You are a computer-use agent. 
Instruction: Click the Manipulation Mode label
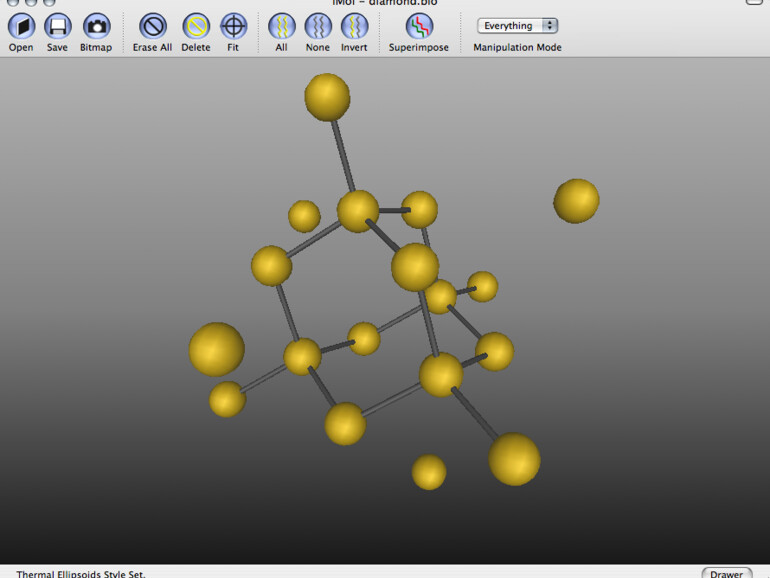click(x=517, y=47)
